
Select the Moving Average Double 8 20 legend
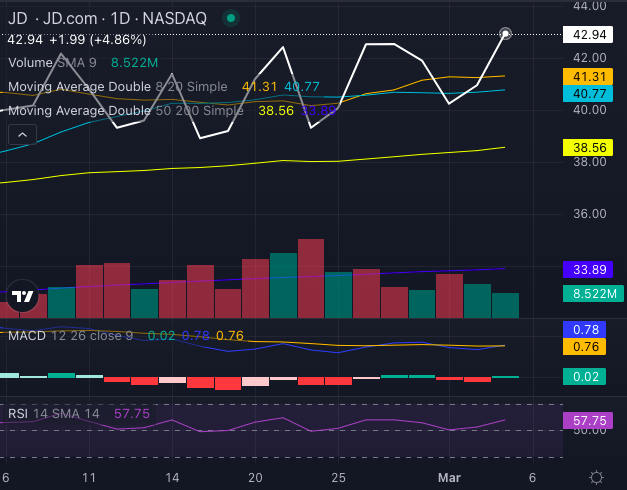pos(118,87)
